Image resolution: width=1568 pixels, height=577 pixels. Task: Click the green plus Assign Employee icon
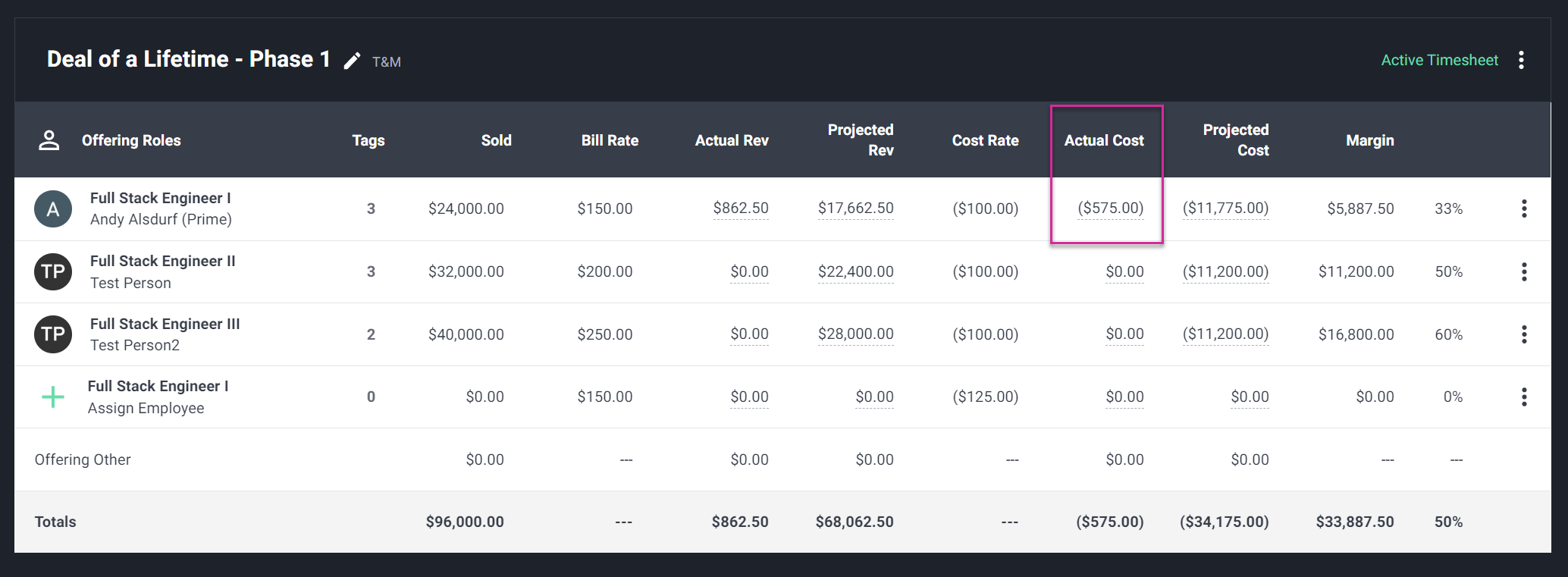[x=53, y=397]
